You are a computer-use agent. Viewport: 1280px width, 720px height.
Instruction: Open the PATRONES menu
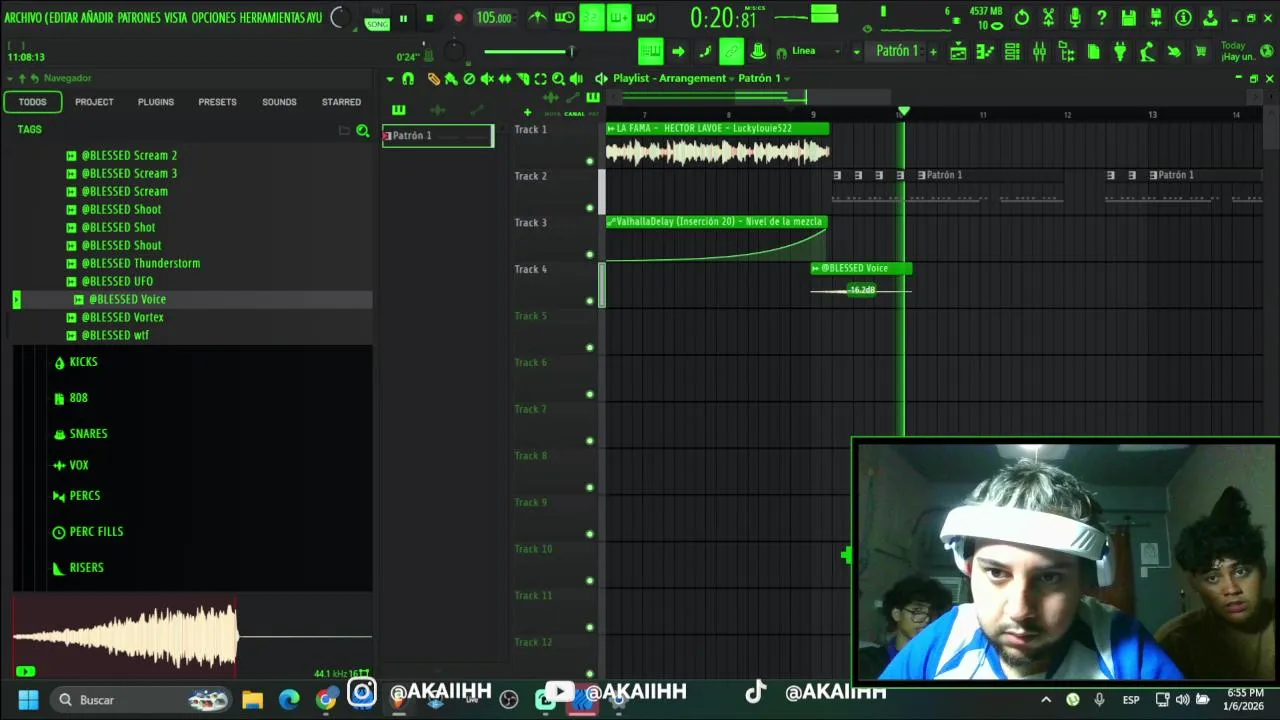138,18
